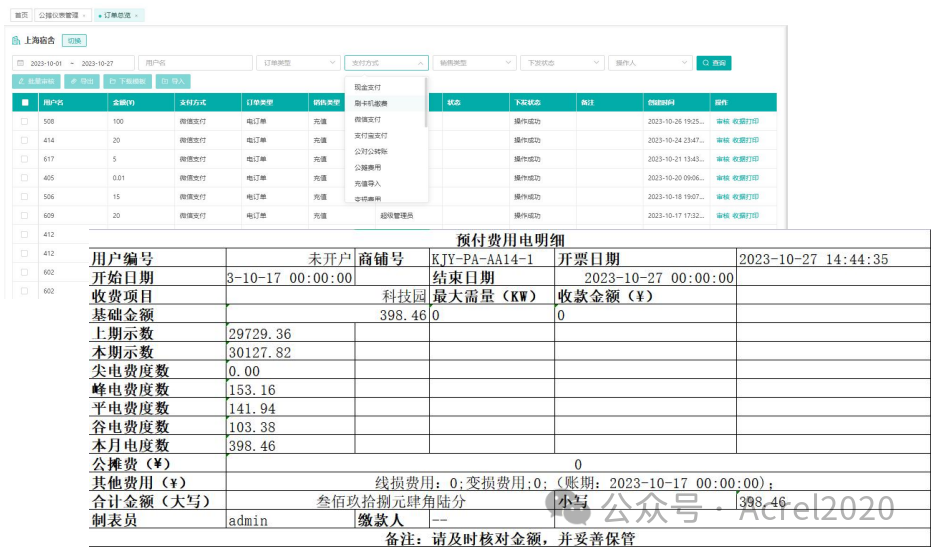
Task: Click the 下载模板 button
Action: [x=127, y=82]
